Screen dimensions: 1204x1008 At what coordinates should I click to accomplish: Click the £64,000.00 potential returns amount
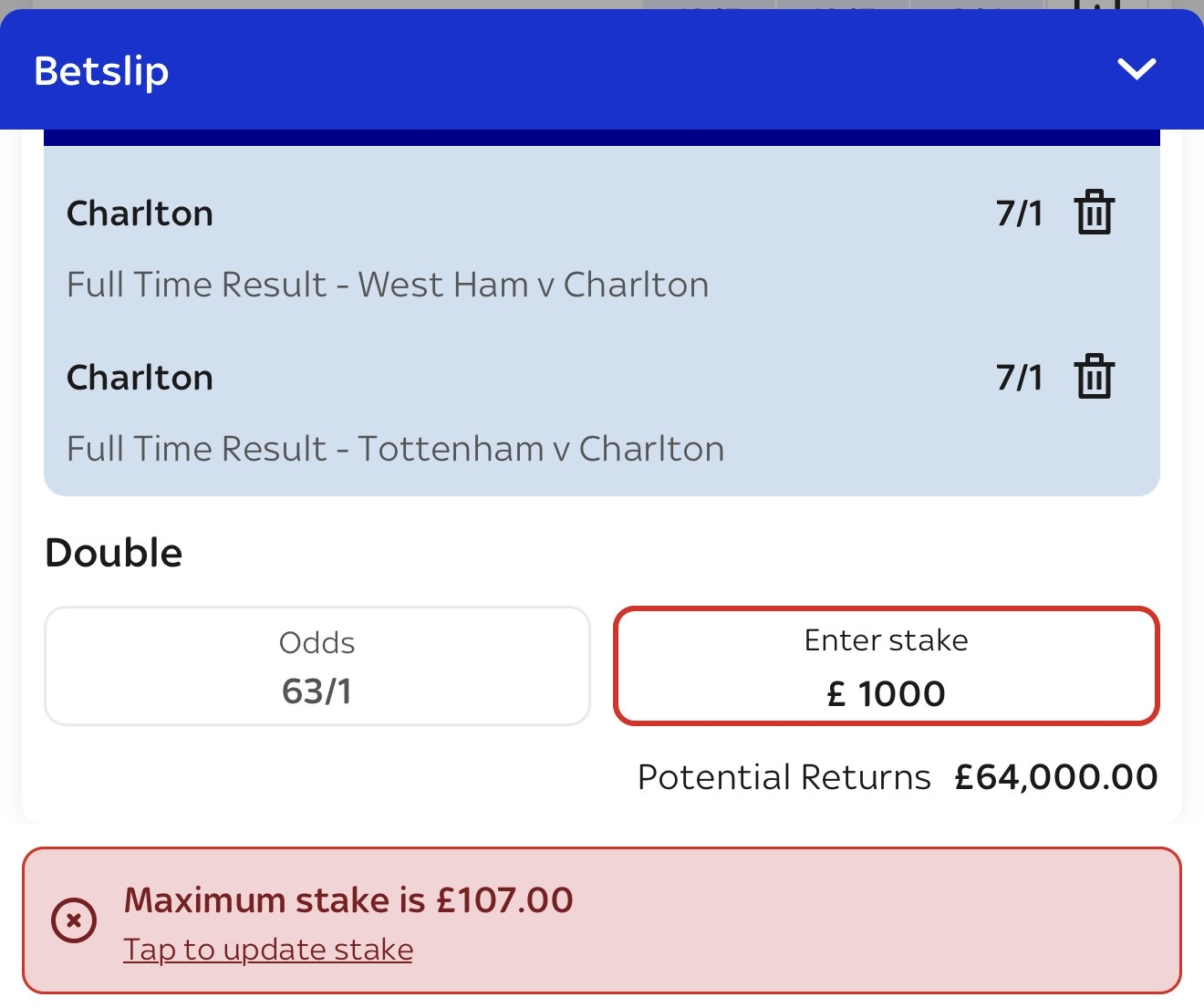1056,777
